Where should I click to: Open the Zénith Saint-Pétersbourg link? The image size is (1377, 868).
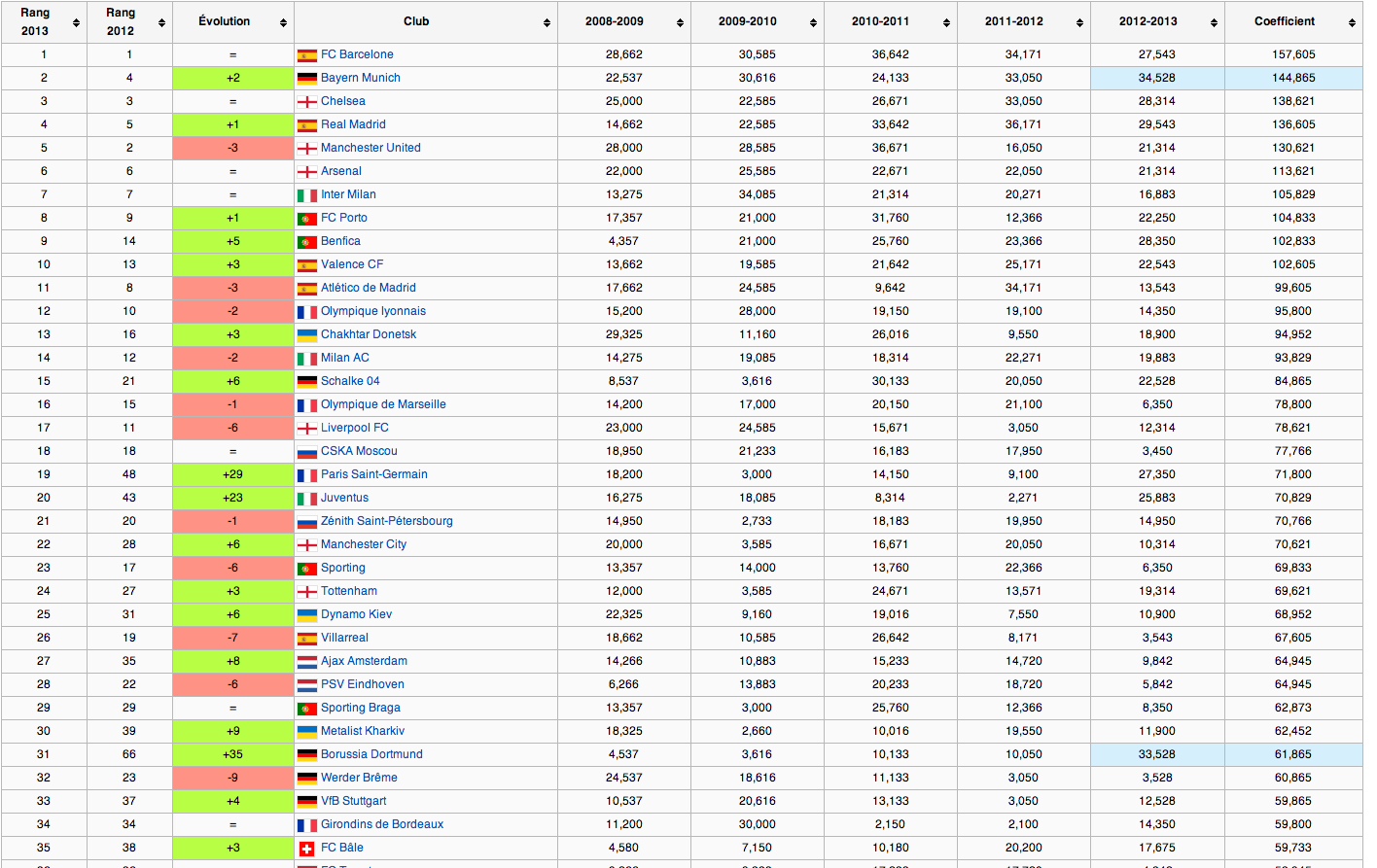pyautogui.click(x=387, y=521)
